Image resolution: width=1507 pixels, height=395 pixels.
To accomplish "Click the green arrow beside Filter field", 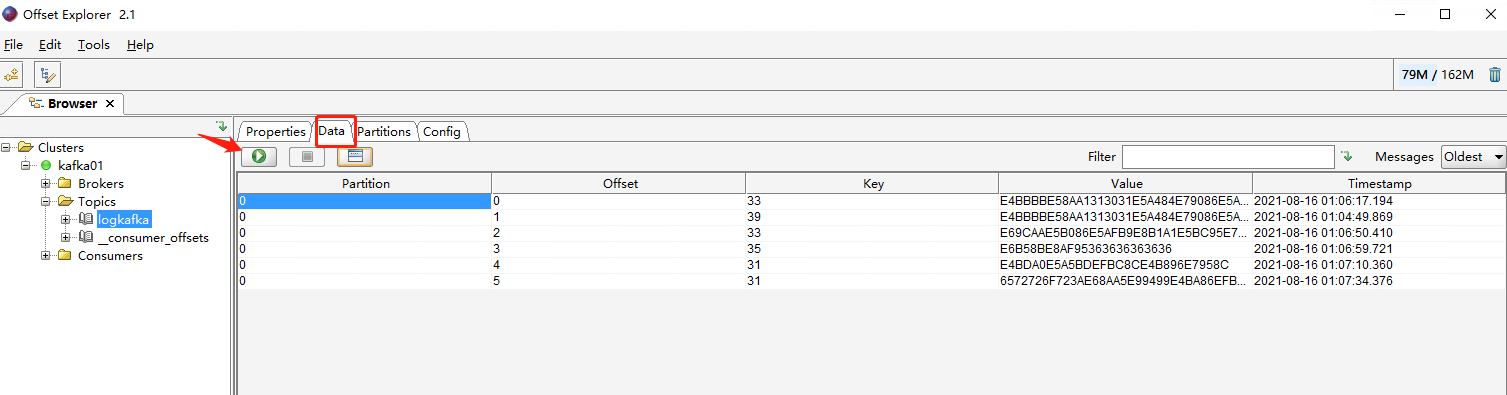I will [1346, 156].
